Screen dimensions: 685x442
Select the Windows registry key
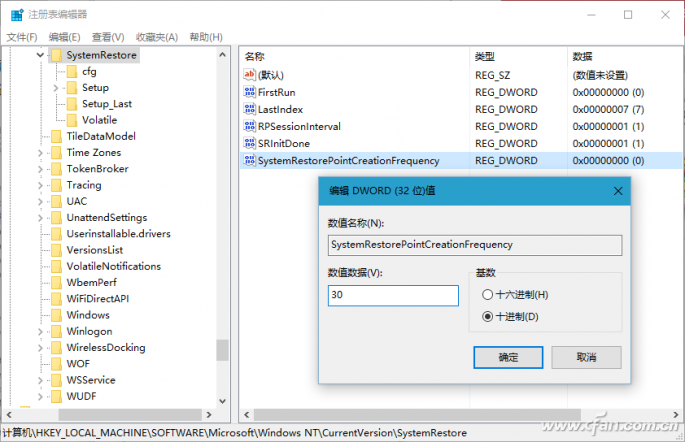88,315
